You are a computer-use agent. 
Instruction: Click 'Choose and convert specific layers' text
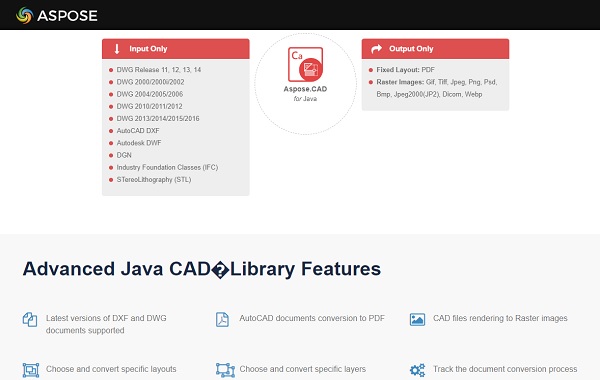click(303, 369)
